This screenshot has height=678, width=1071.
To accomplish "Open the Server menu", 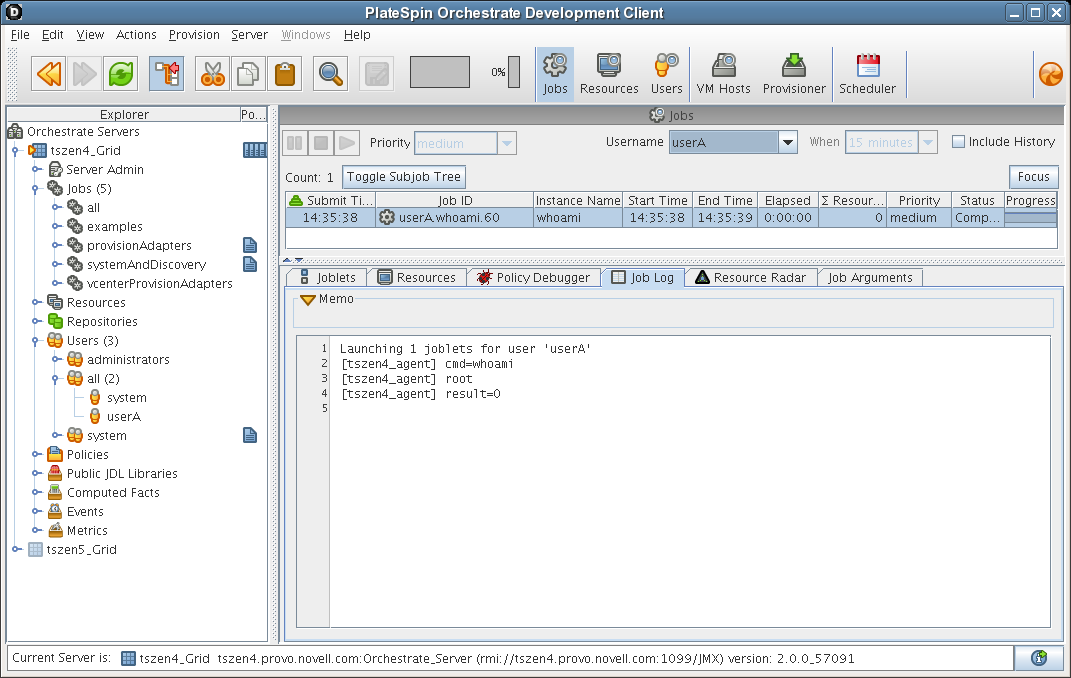I will [249, 35].
